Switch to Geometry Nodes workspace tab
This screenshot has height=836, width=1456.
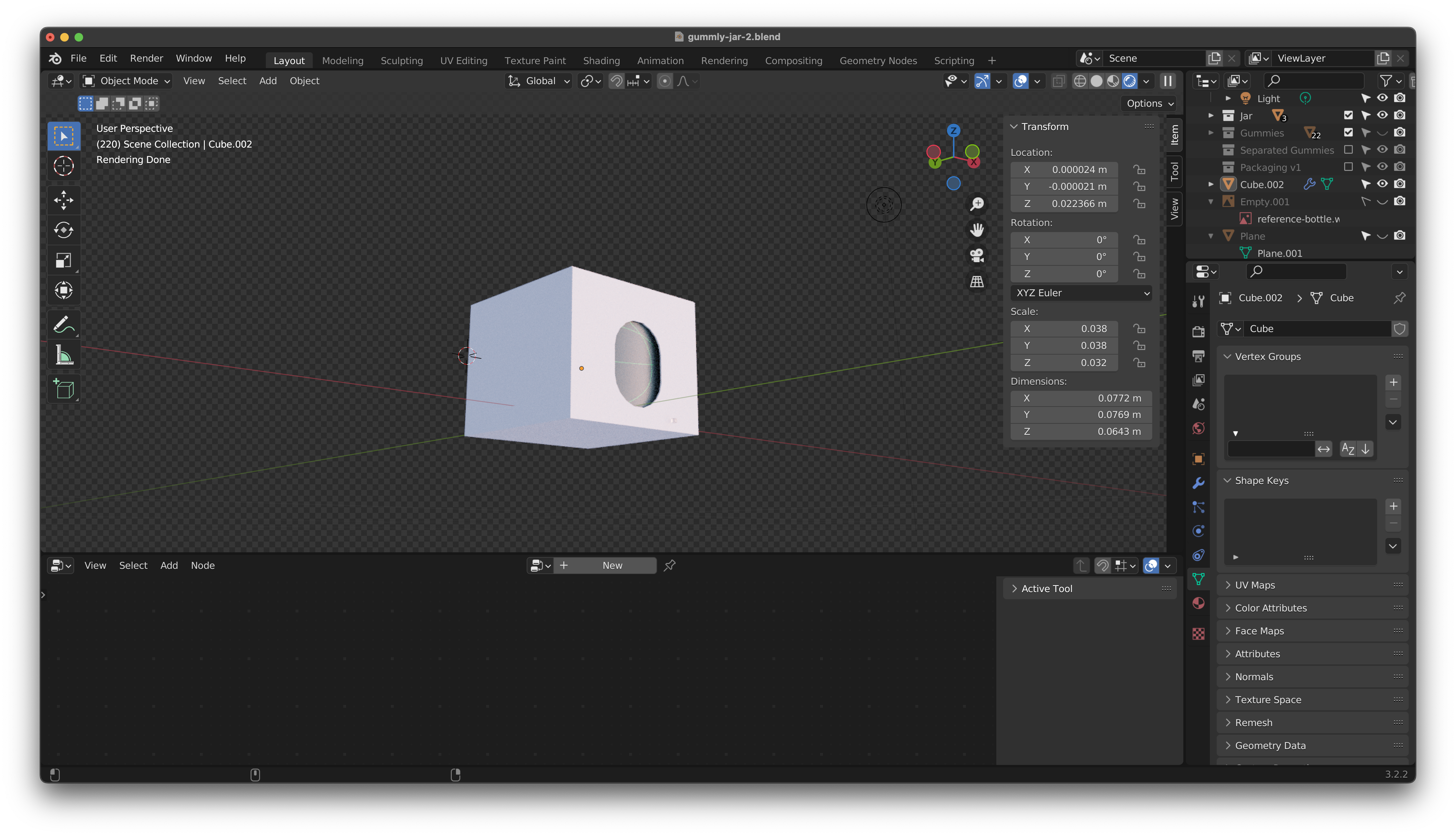coord(878,60)
